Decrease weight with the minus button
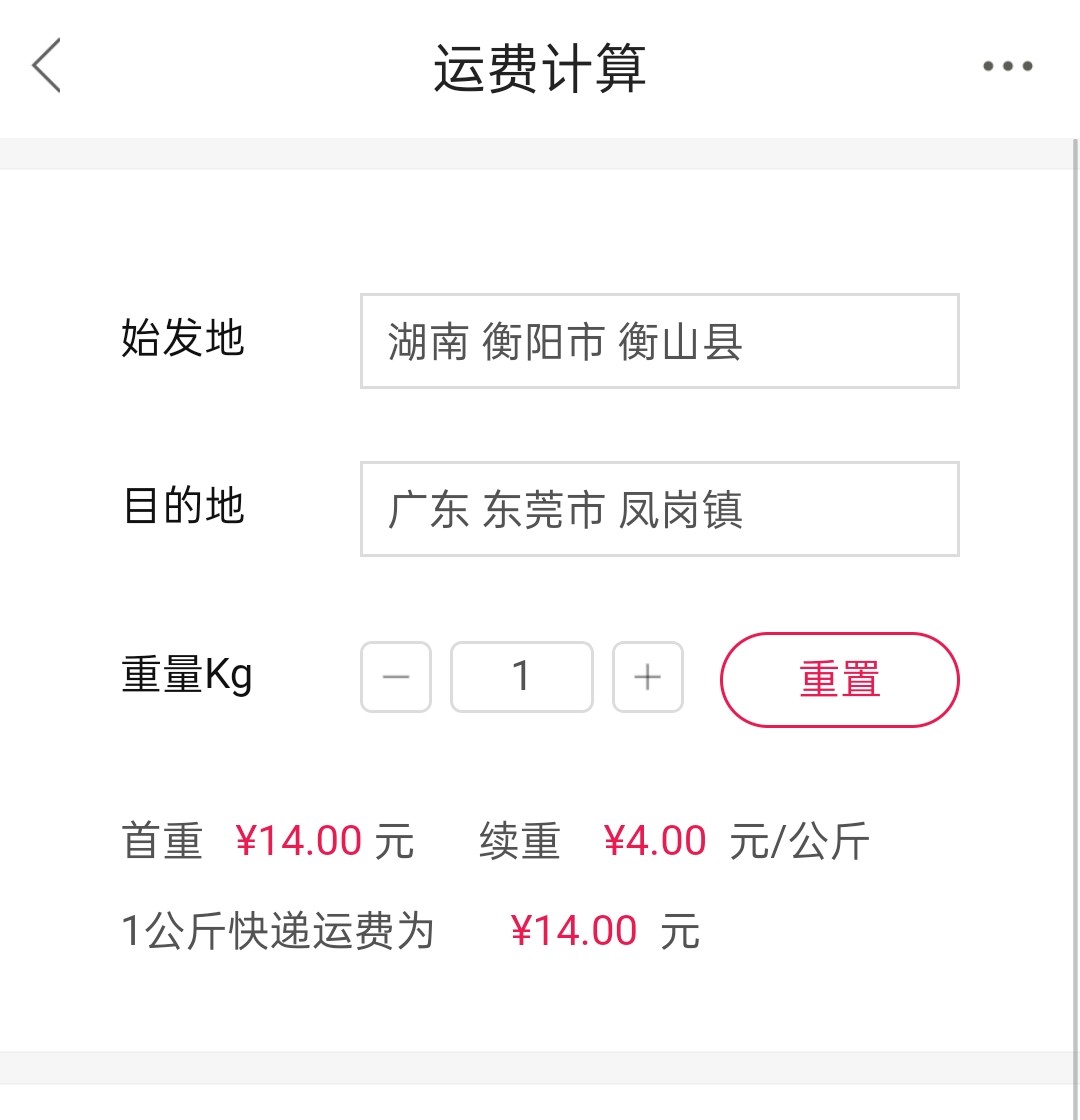 point(396,677)
